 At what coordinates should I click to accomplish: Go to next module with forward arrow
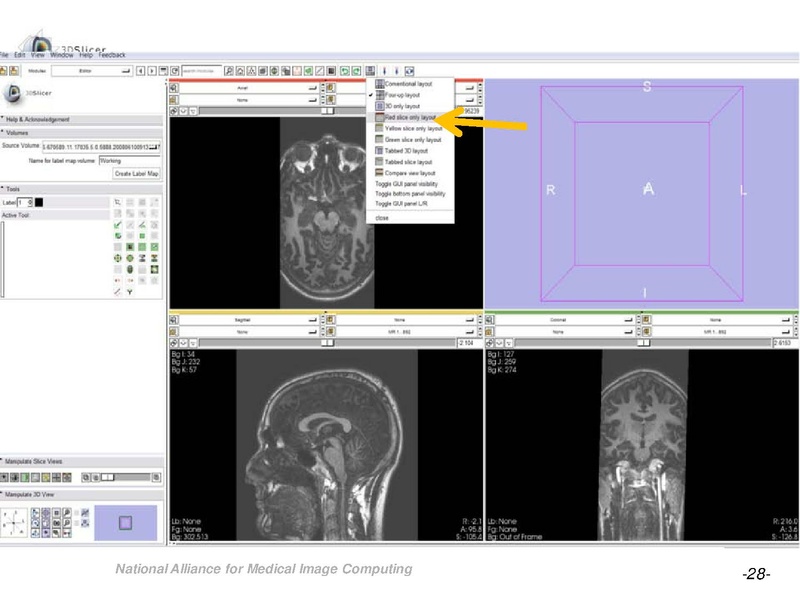tap(152, 71)
